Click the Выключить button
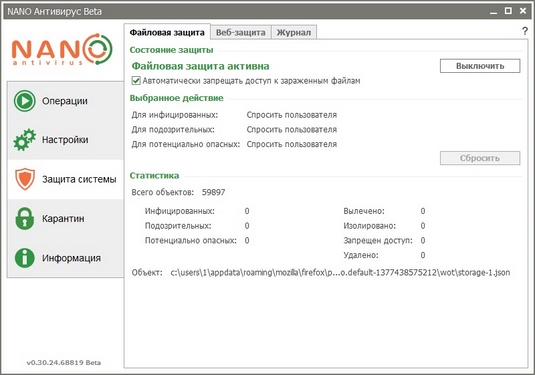Image resolution: width=535 pixels, height=375 pixels. click(x=480, y=66)
